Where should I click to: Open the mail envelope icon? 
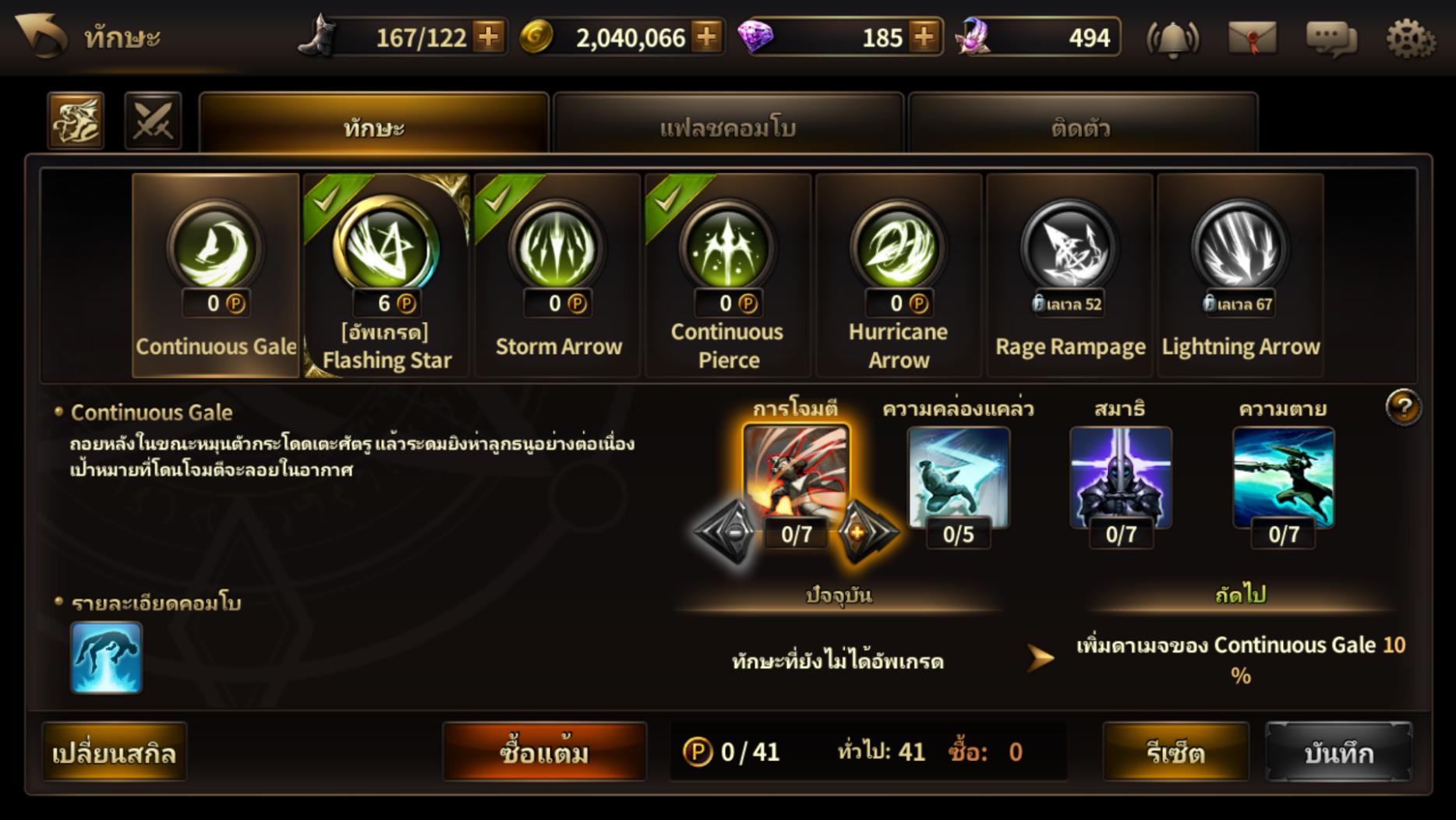[x=1252, y=38]
